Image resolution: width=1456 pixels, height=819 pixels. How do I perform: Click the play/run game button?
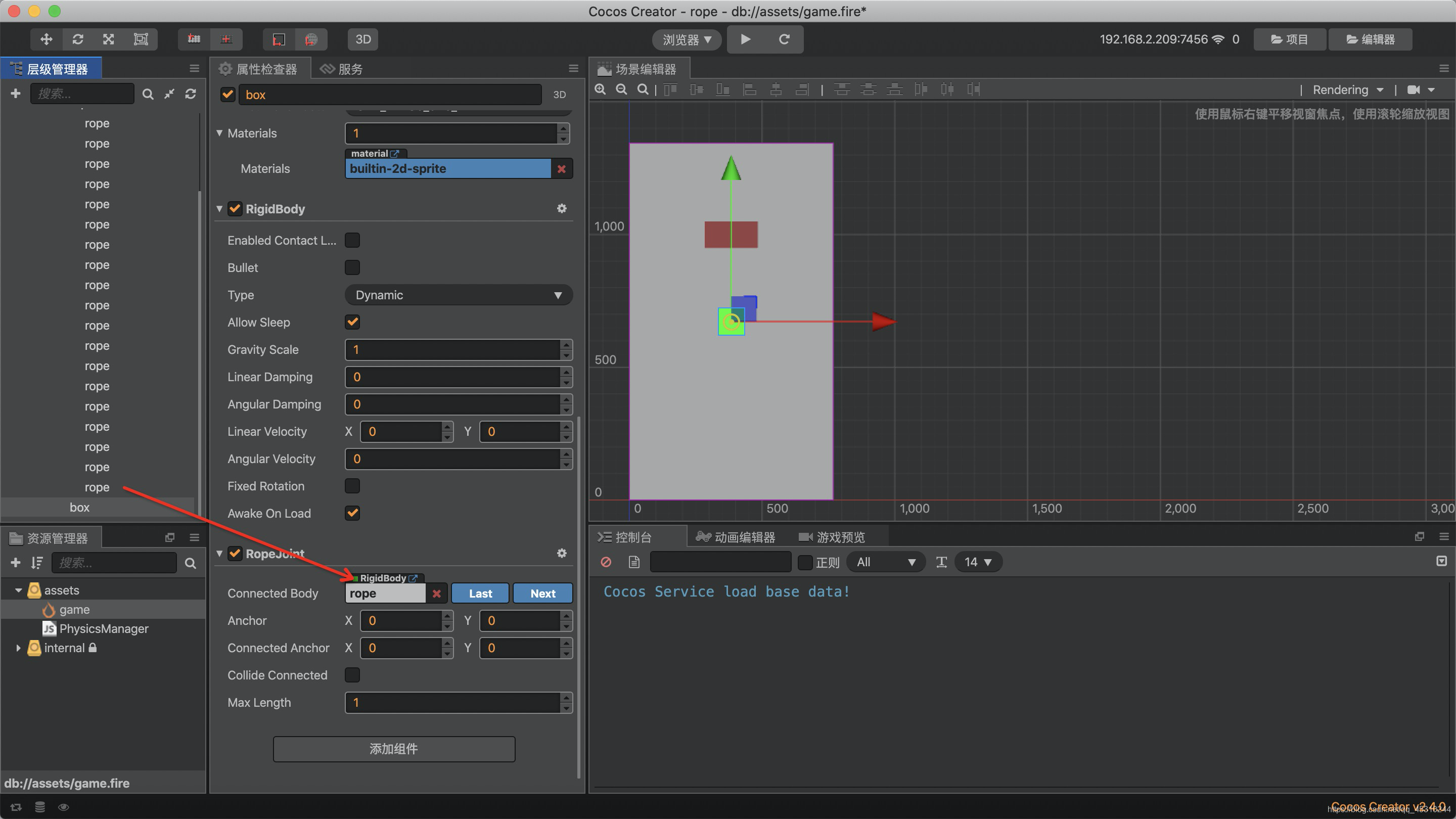pyautogui.click(x=746, y=39)
